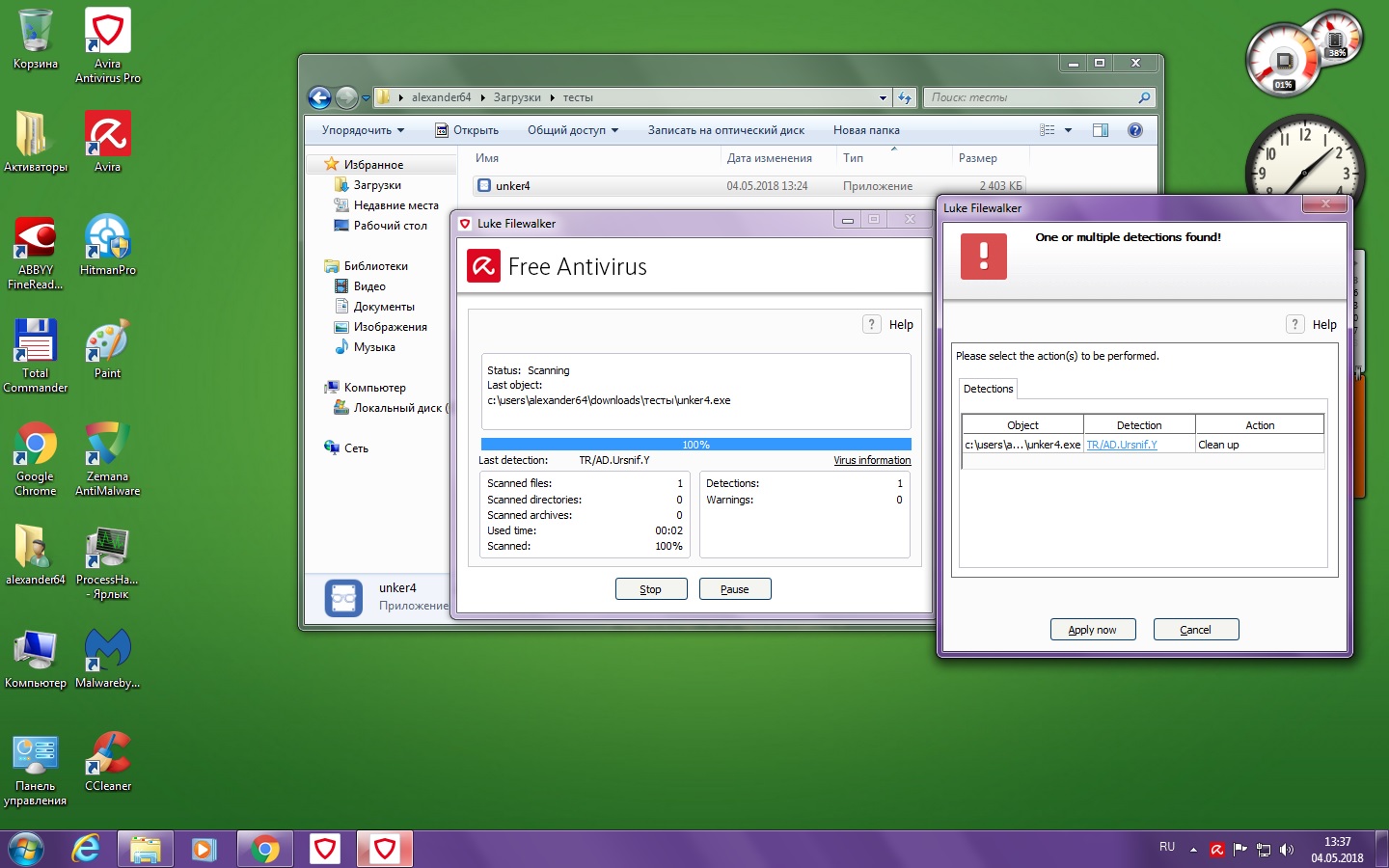Open HitmanPro desktop shortcut

point(107,239)
